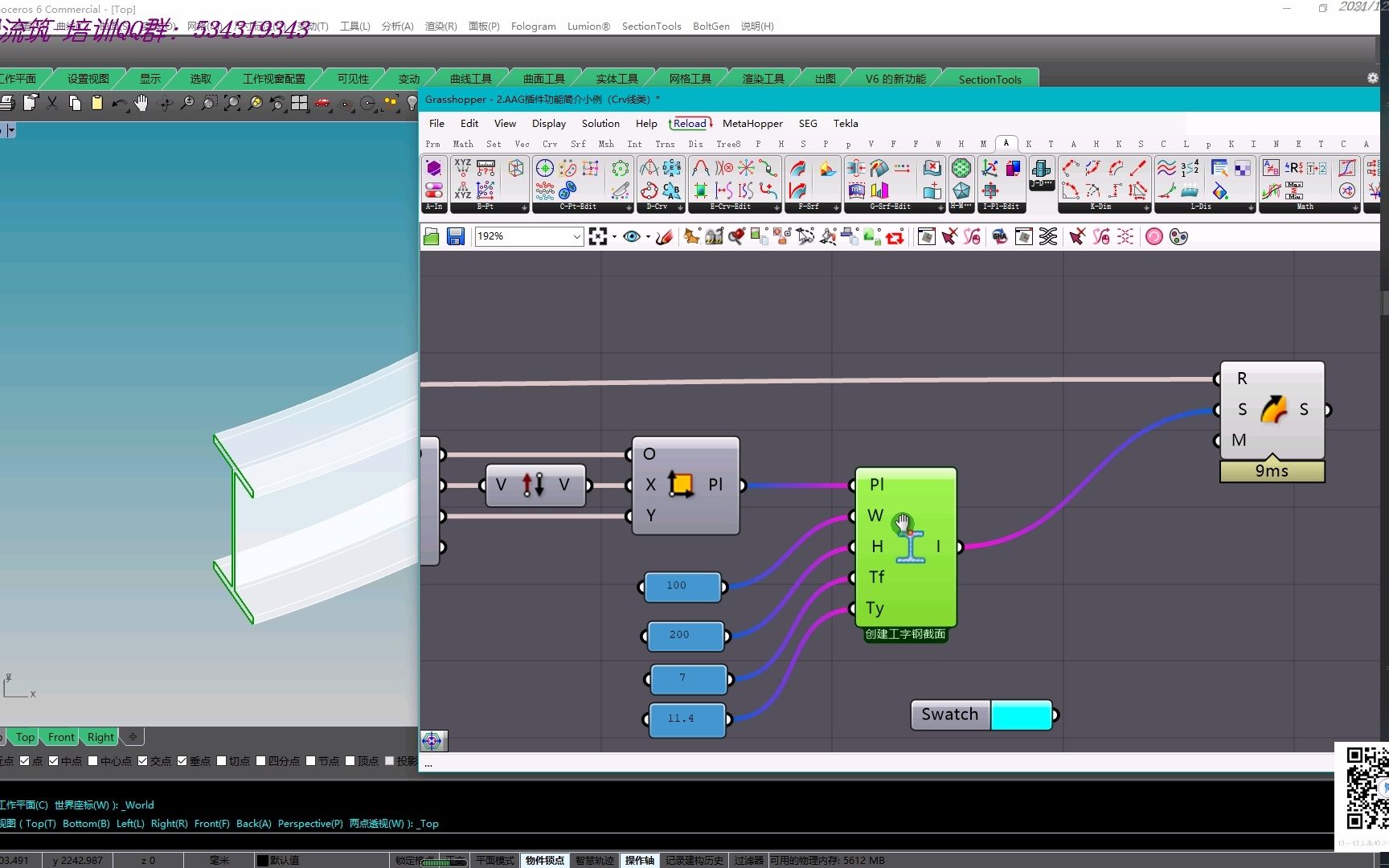
Task: Switch to the Right viewport tab
Action: click(x=100, y=737)
